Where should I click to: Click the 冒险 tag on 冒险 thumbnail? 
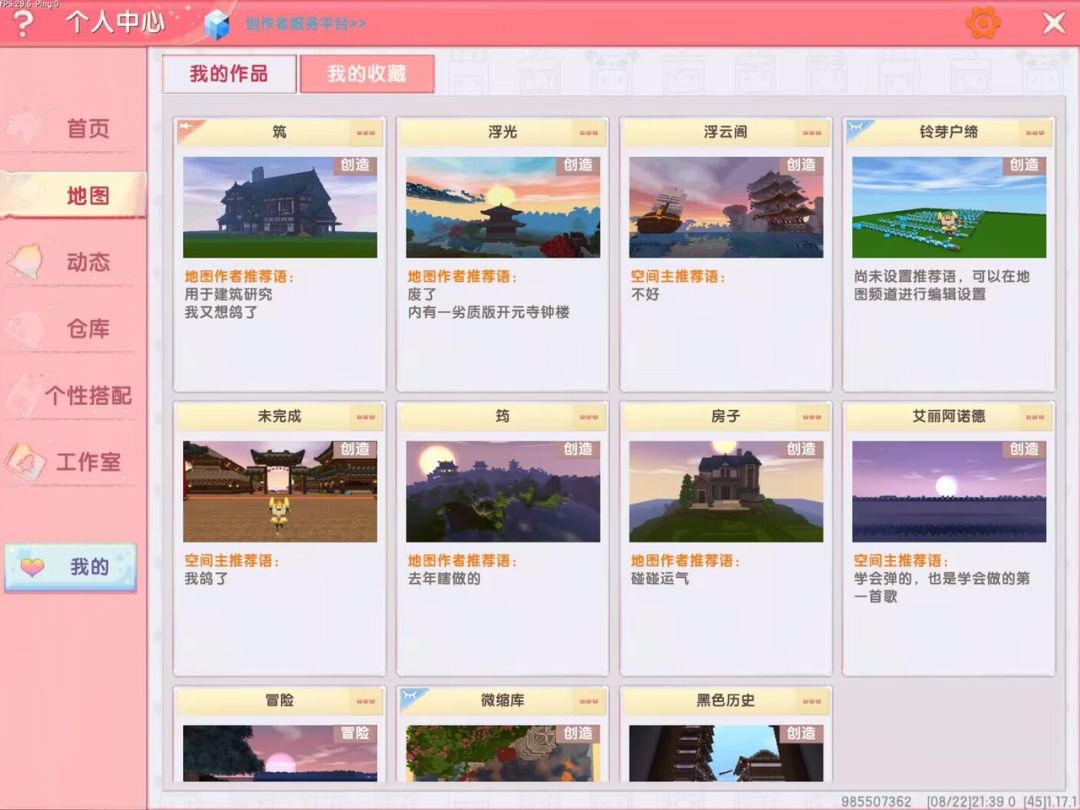(x=355, y=733)
